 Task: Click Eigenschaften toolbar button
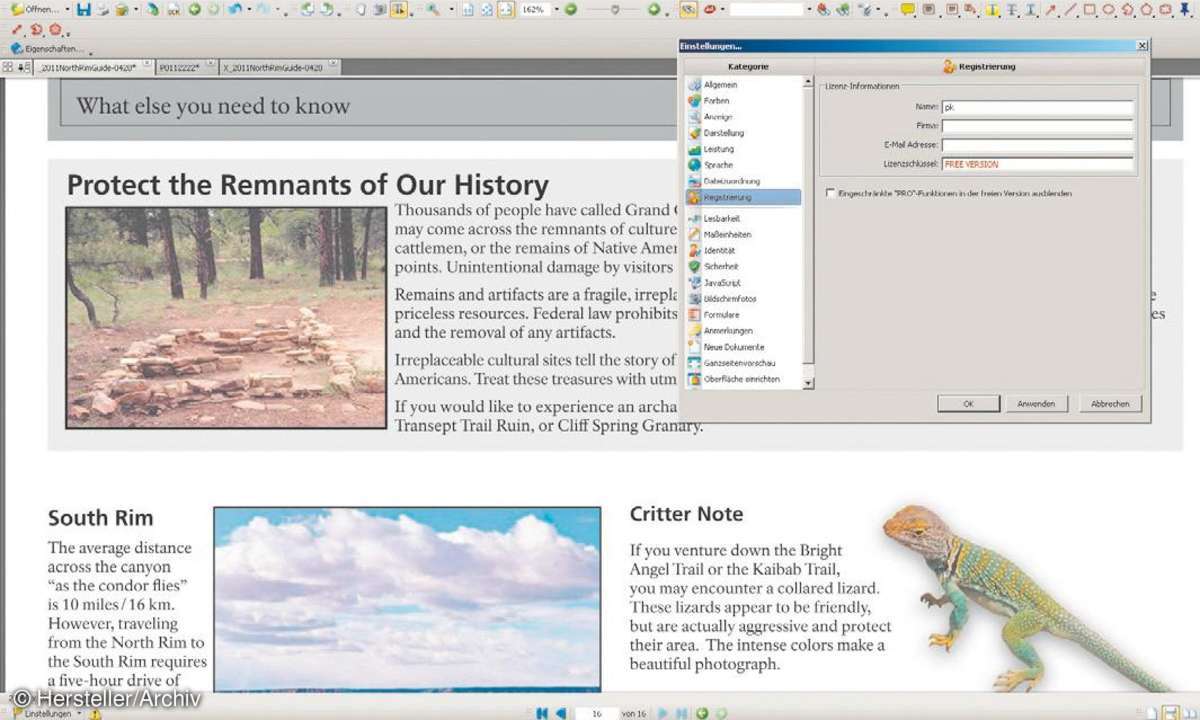click(x=46, y=48)
